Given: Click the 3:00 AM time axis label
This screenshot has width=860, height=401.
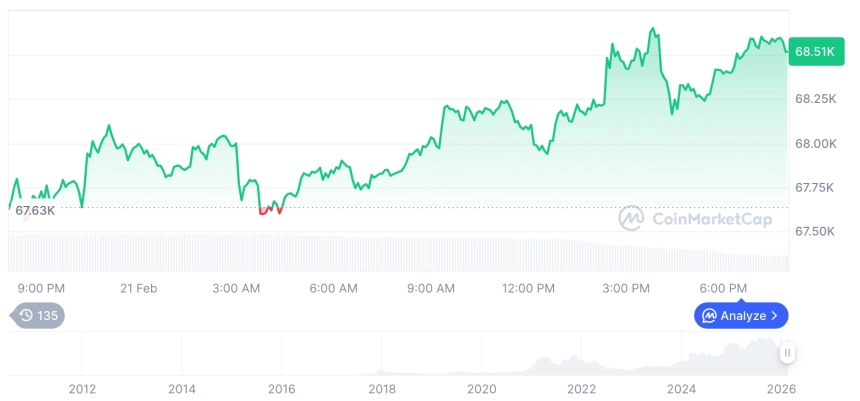Looking at the screenshot, I should coord(237,288).
